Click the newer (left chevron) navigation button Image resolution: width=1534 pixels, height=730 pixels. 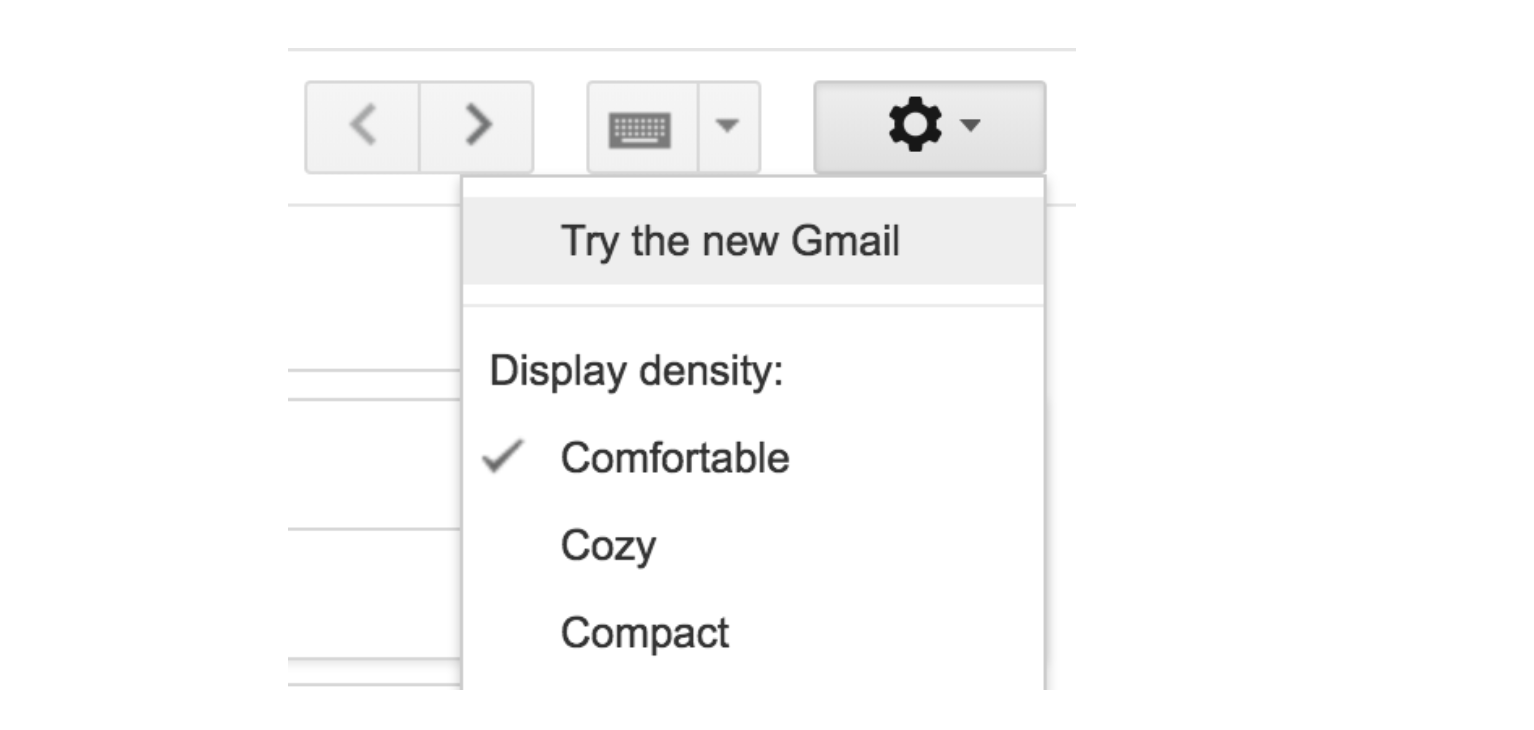click(362, 127)
